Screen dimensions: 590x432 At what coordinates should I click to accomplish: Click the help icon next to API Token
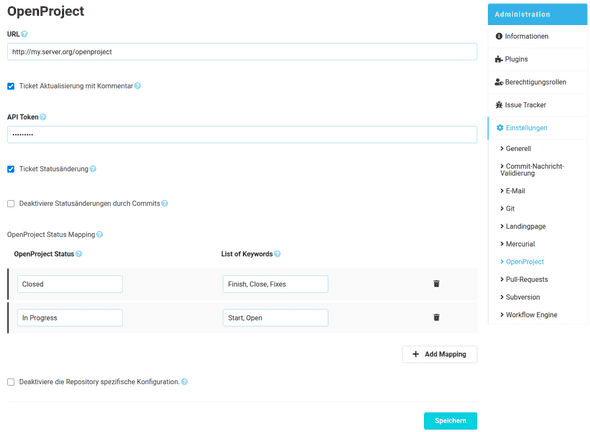click(x=43, y=117)
